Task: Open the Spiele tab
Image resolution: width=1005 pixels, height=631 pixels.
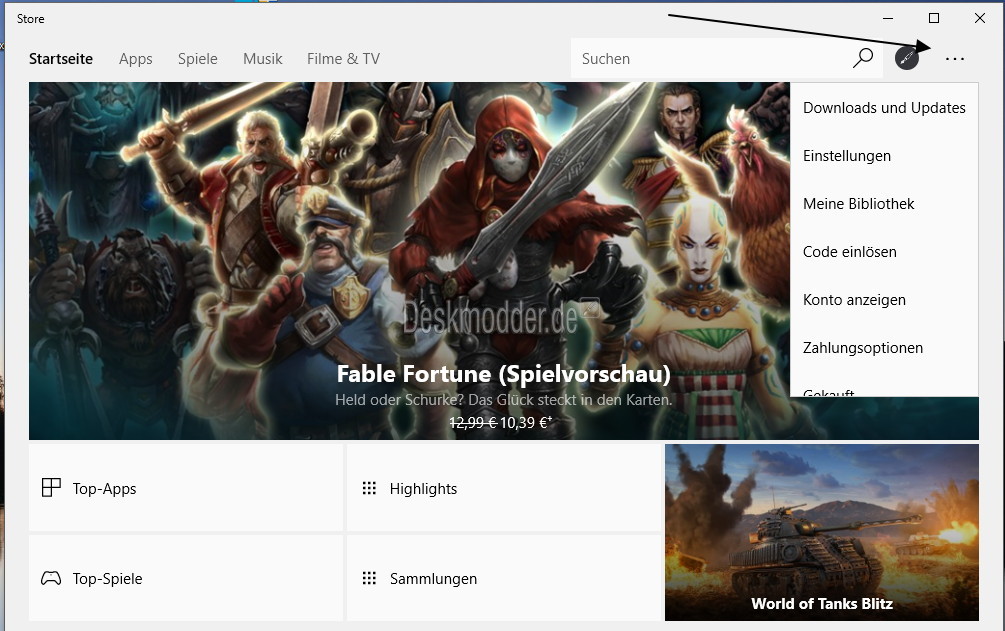Action: click(x=197, y=59)
